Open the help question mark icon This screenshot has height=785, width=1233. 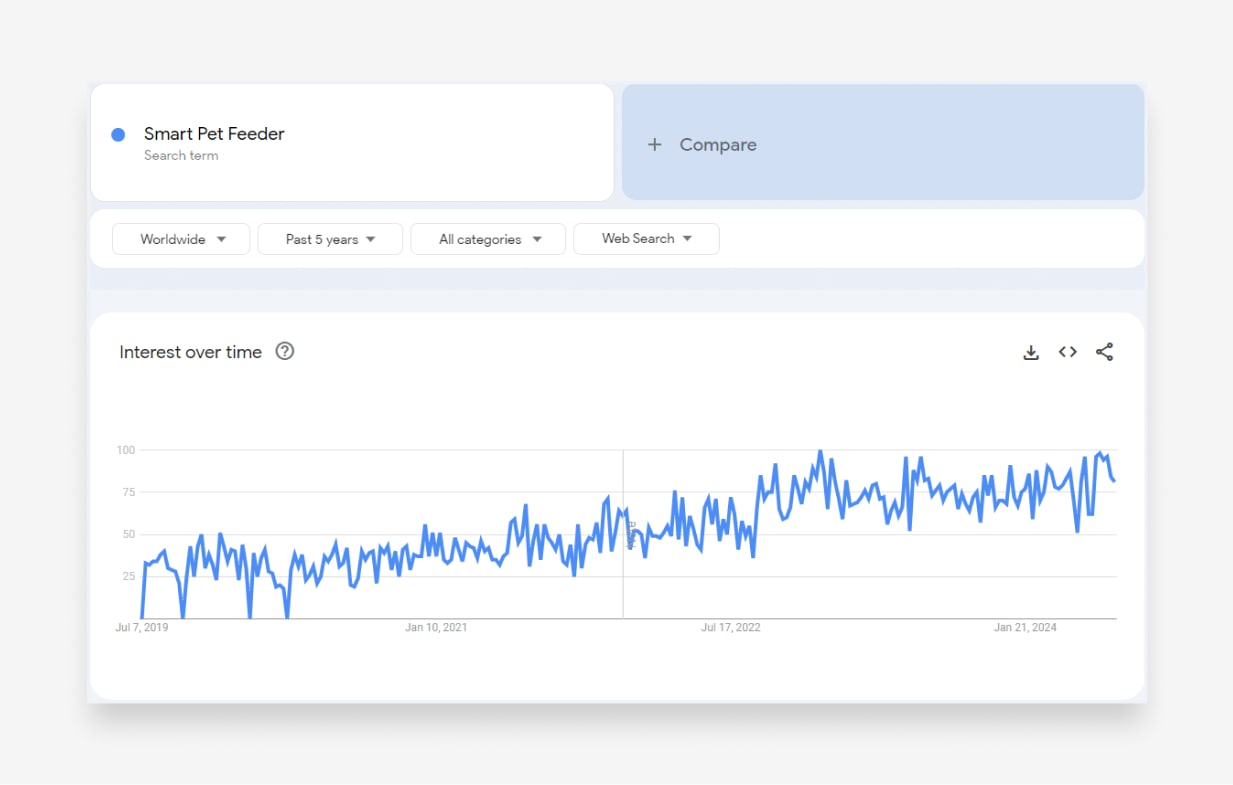(x=285, y=351)
